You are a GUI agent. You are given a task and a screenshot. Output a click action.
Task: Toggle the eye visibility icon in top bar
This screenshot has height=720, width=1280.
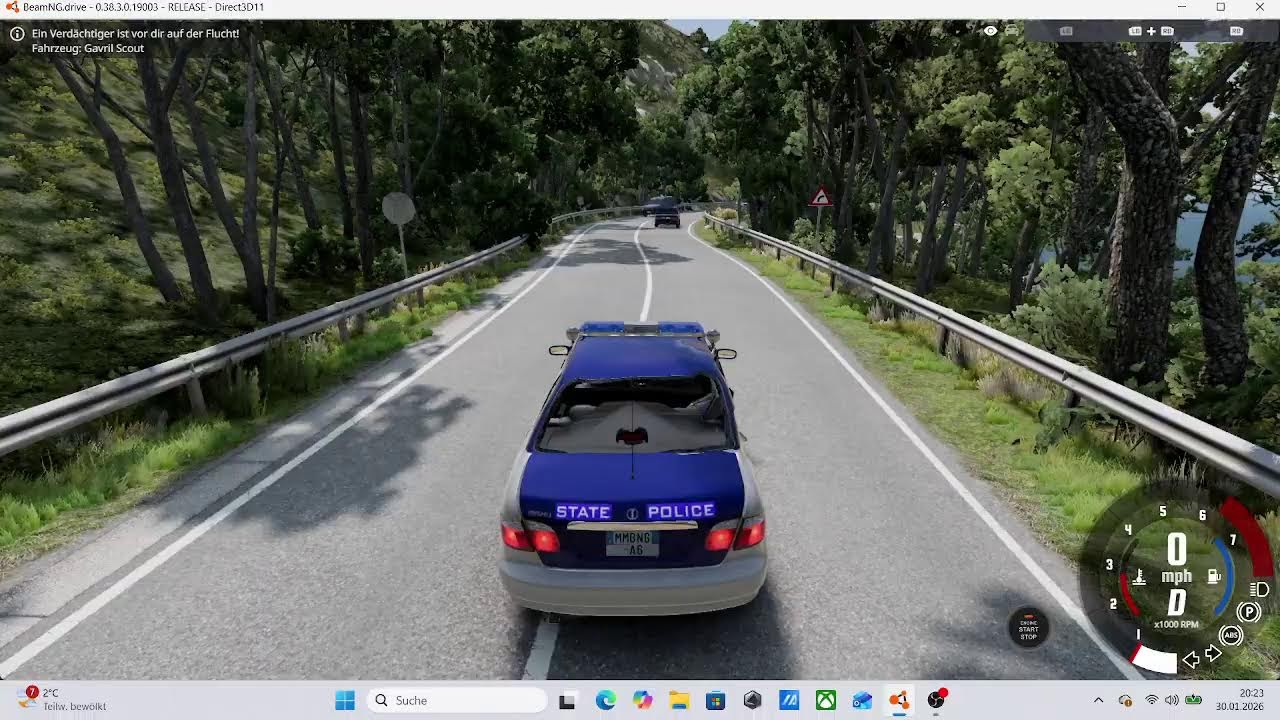tap(990, 31)
